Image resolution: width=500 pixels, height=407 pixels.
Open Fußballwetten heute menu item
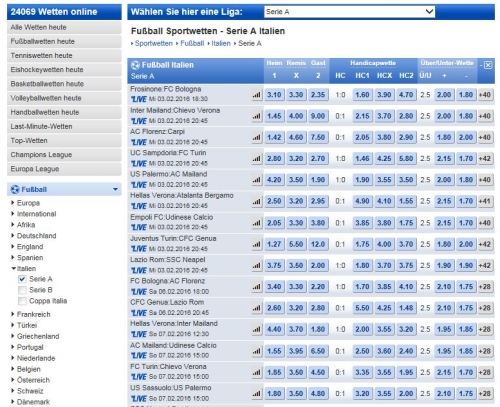click(x=64, y=41)
